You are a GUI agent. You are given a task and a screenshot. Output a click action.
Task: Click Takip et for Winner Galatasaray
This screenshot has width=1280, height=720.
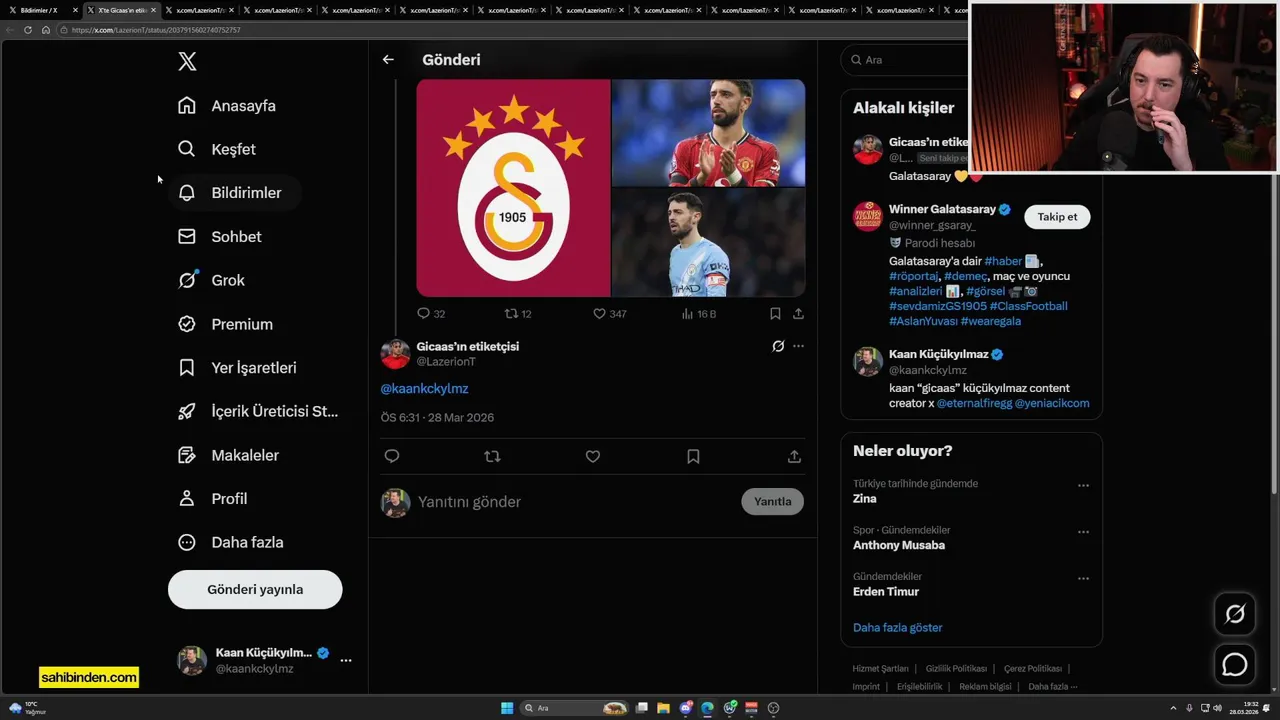click(1057, 217)
